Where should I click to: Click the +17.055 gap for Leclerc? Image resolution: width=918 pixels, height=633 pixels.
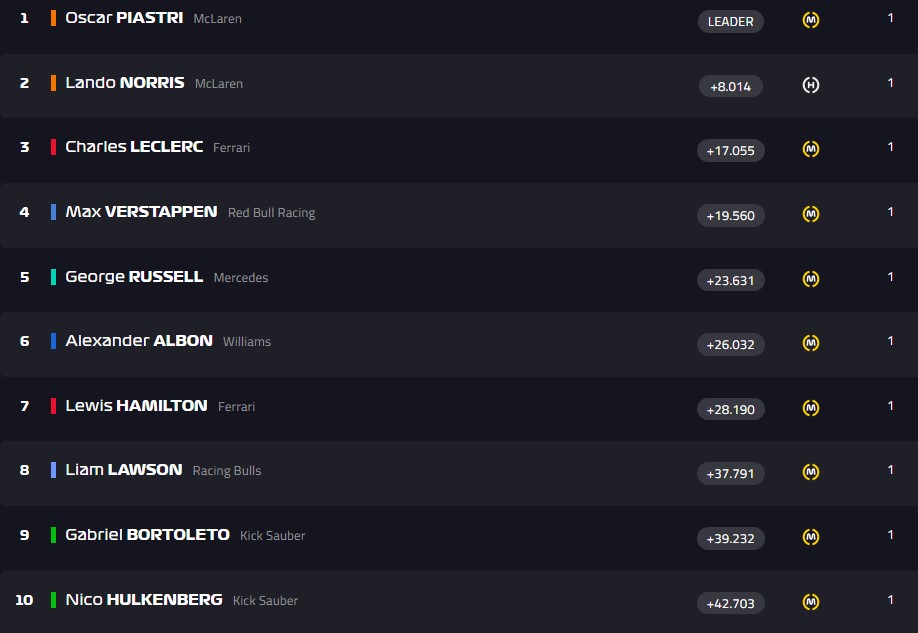(730, 150)
